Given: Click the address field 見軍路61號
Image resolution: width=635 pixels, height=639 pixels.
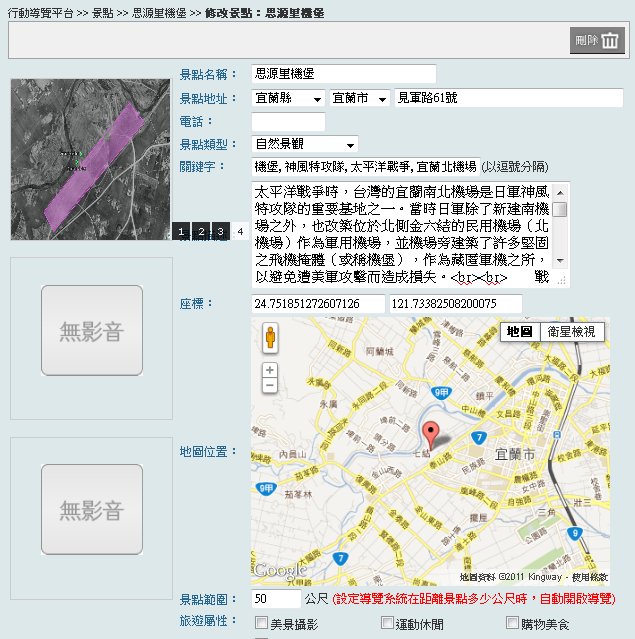Looking at the screenshot, I should 509,98.
